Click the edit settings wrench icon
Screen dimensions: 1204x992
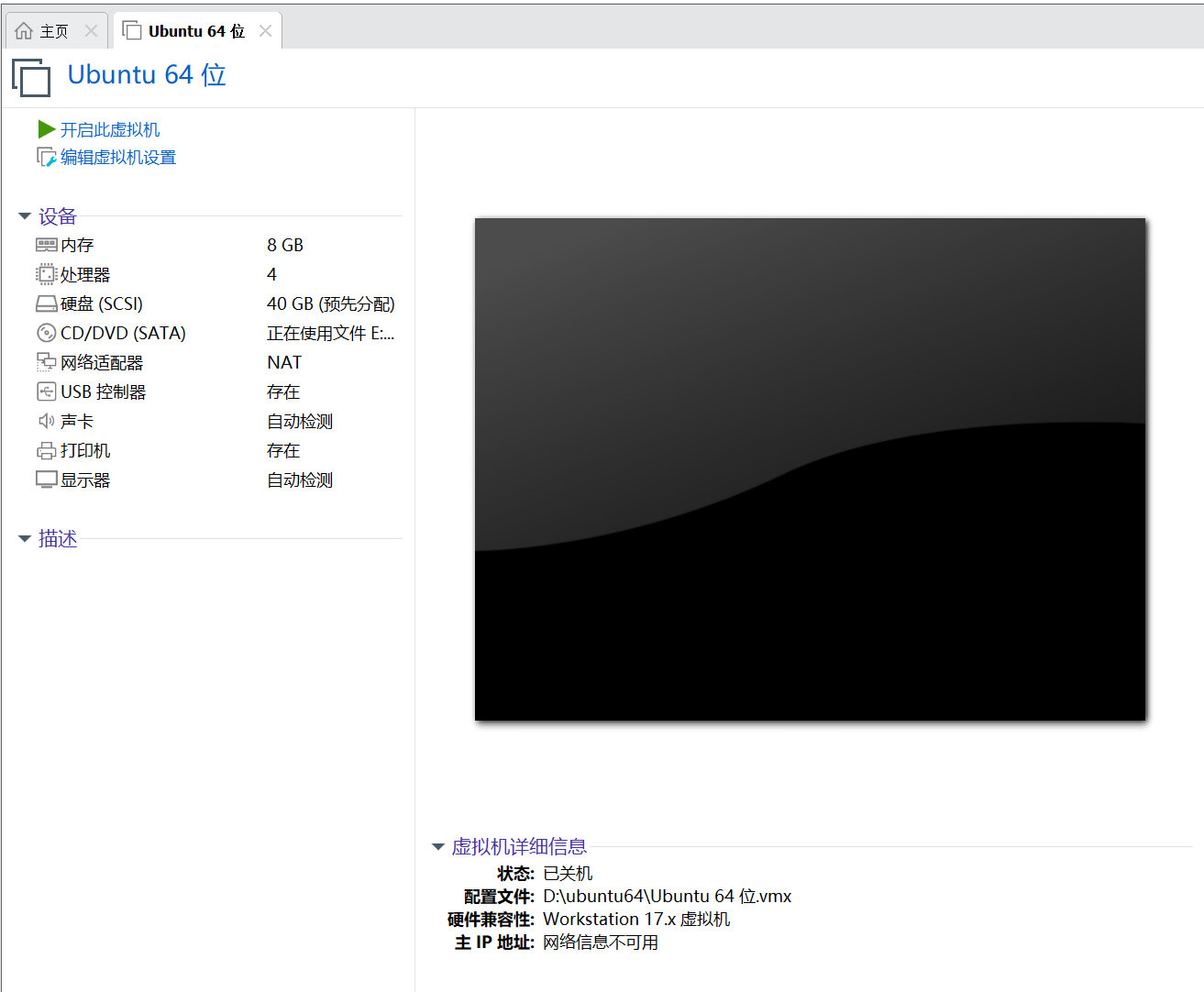47,157
